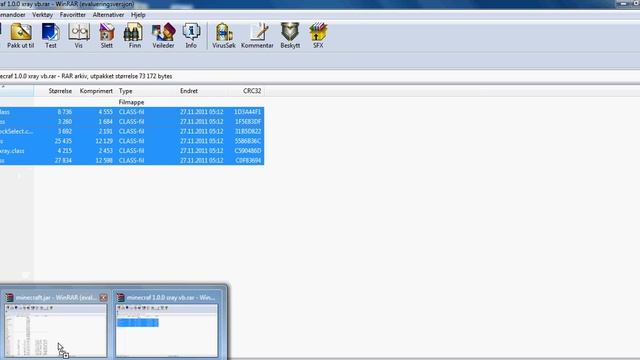640x360 pixels.
Task: Select the row with size 3 692
Action: [x=132, y=131]
